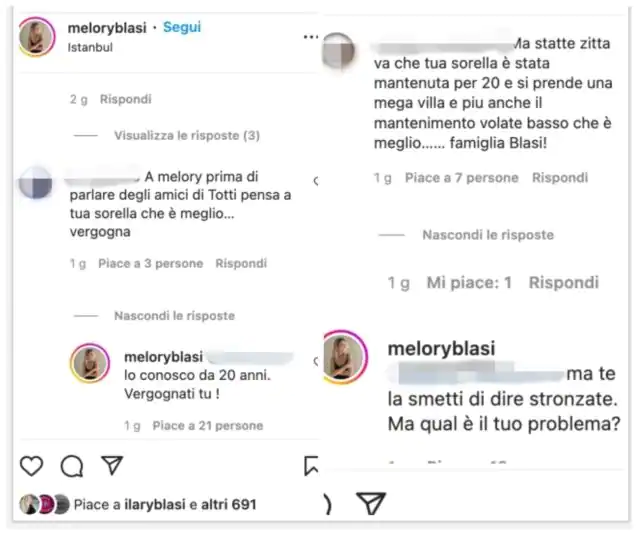Open comments with the speech bubble icon

coord(72,466)
